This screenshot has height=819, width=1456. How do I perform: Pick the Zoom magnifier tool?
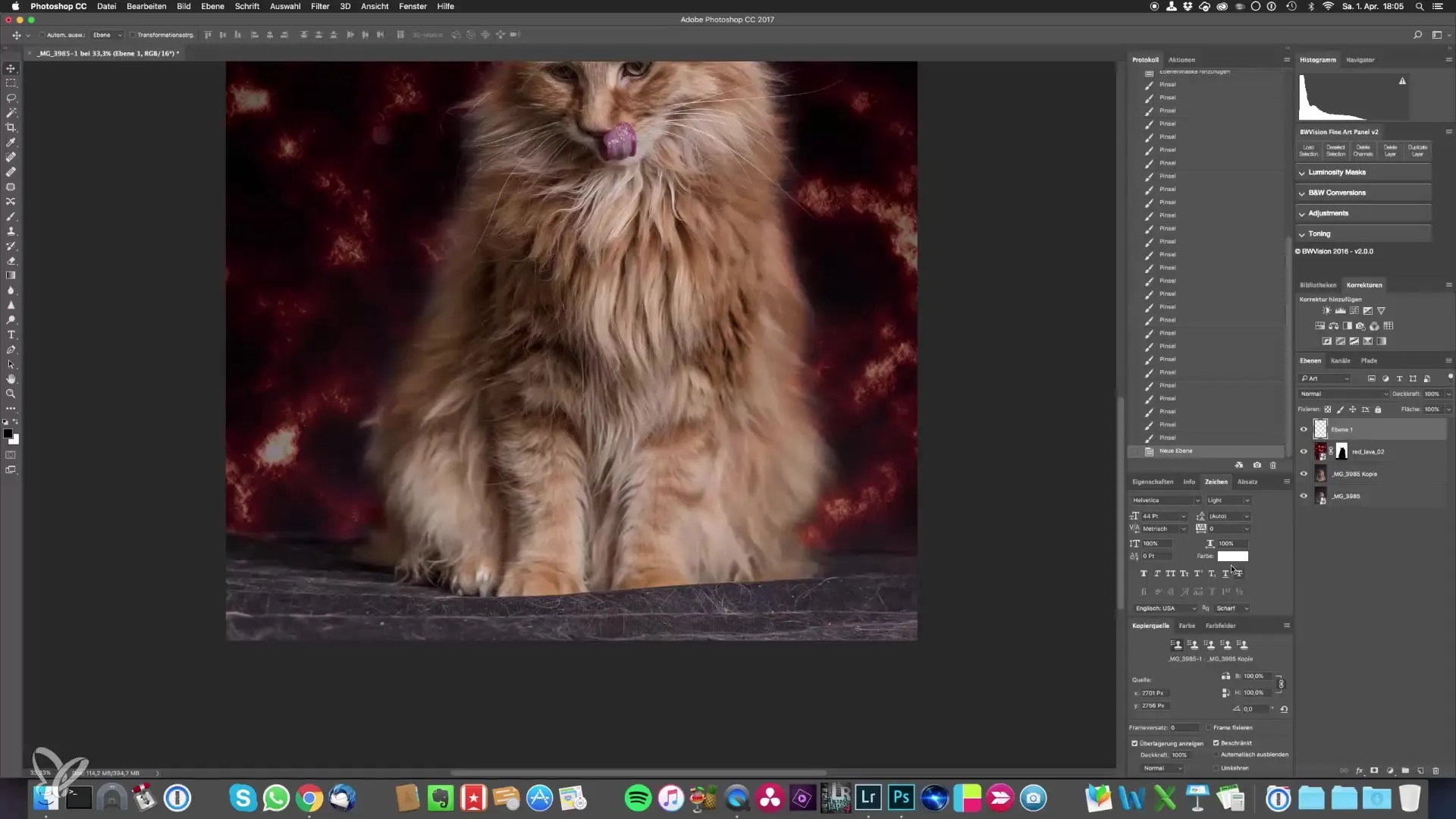coord(11,394)
